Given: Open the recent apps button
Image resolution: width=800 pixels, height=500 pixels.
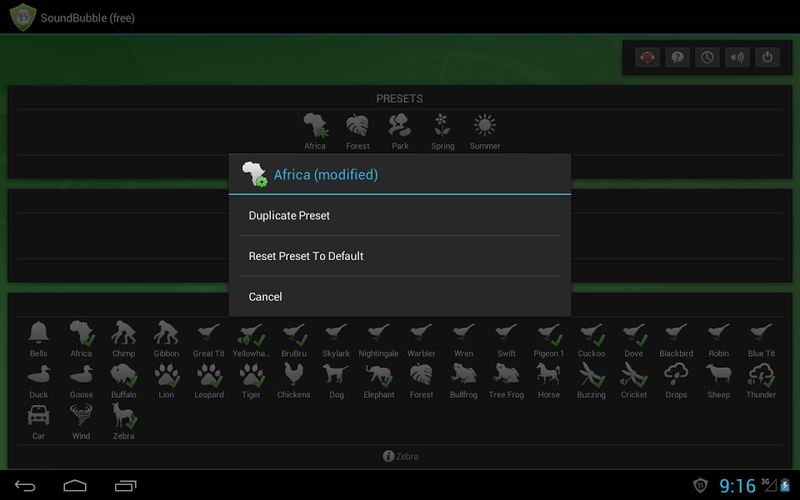Looking at the screenshot, I should [126, 486].
